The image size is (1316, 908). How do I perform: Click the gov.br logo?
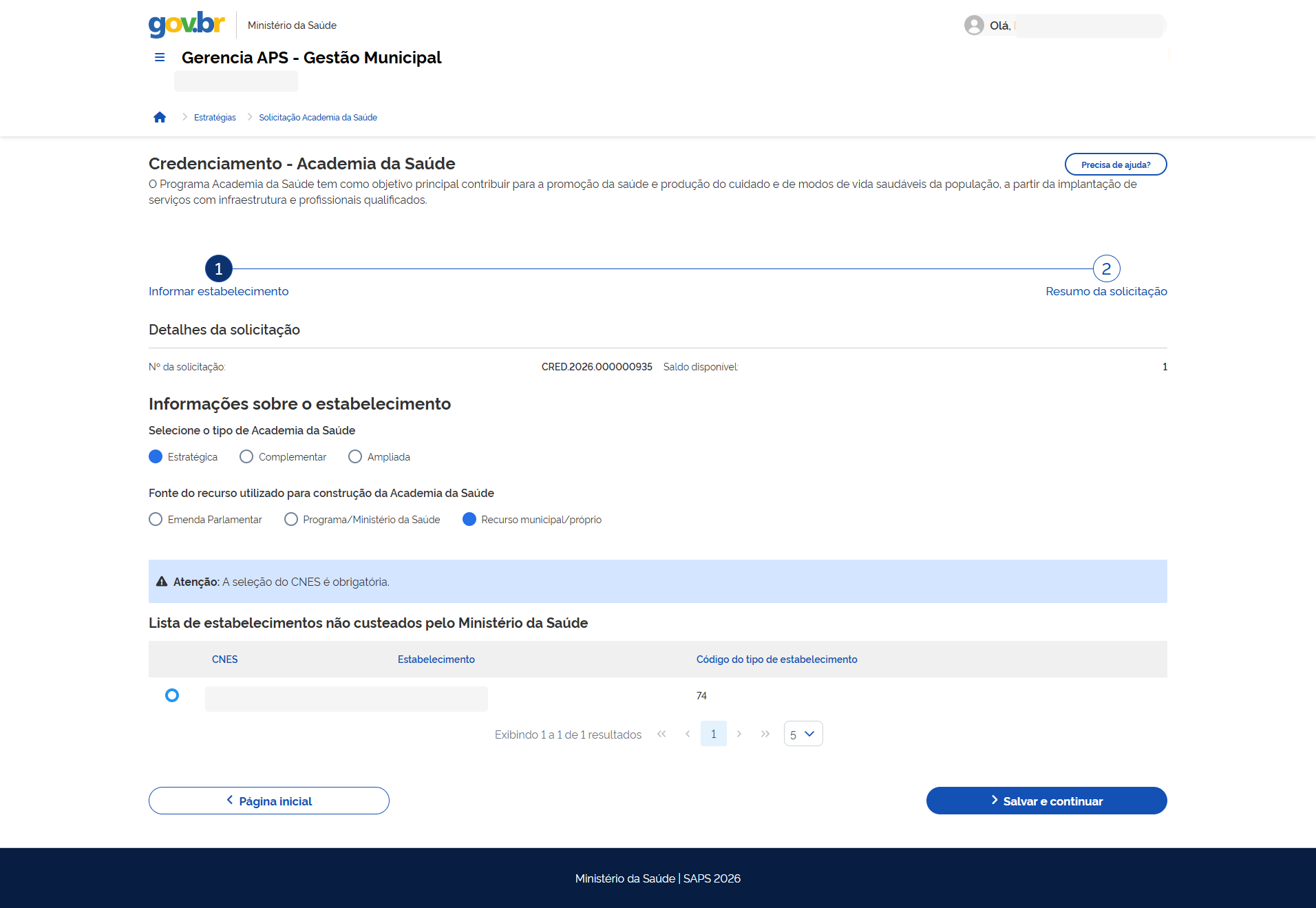[187, 24]
